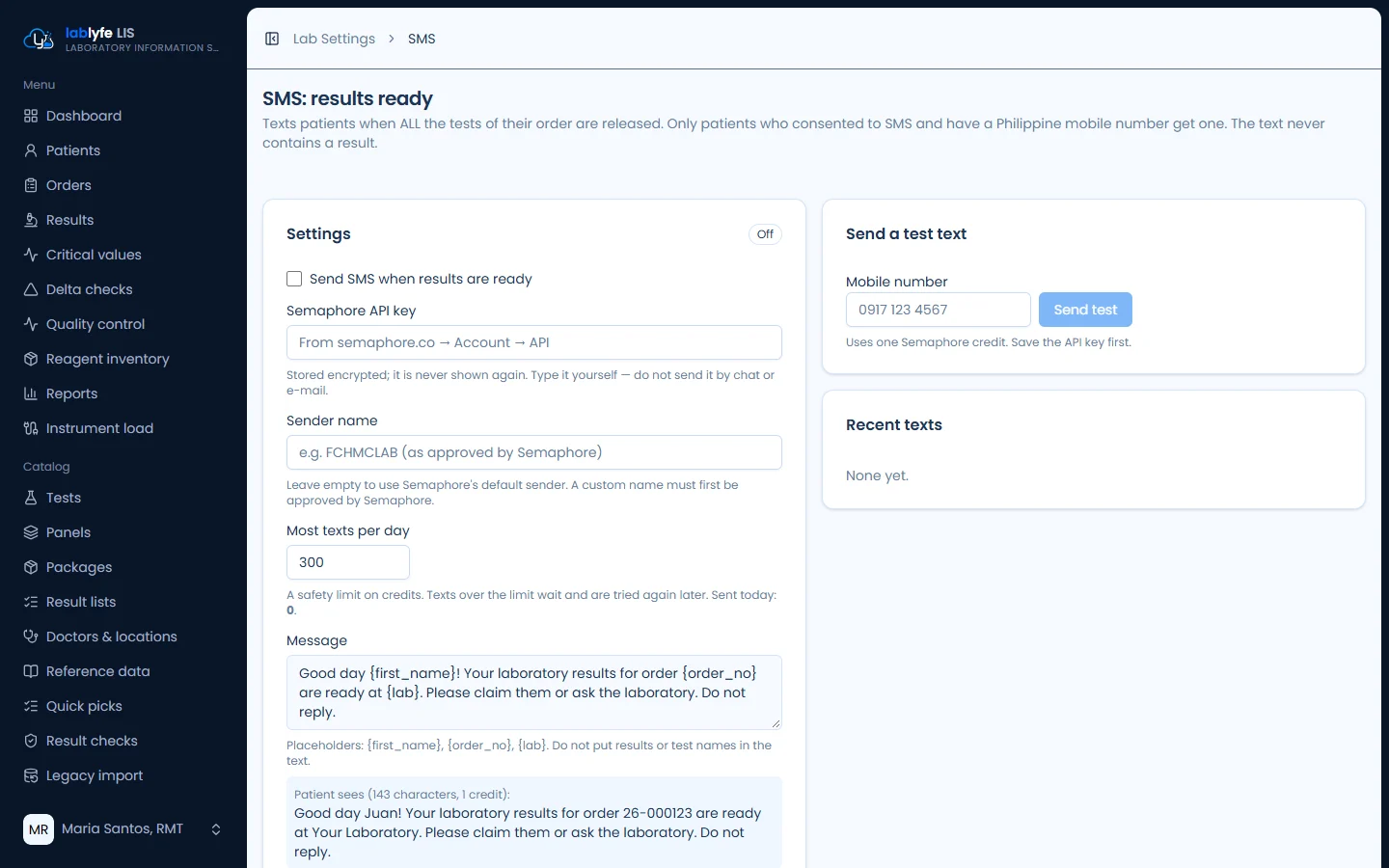The width and height of the screenshot is (1389, 868).
Task: Open Maria Santos, RMT account
Action: click(x=123, y=829)
